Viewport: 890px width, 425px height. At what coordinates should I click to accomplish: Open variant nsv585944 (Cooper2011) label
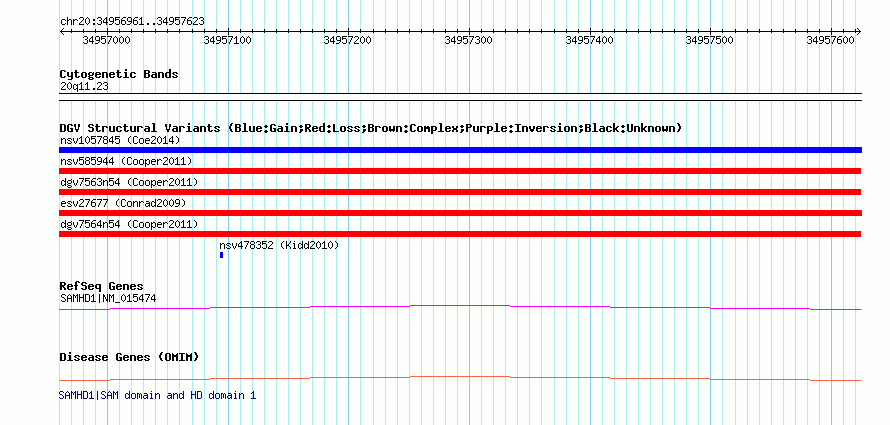click(x=126, y=161)
